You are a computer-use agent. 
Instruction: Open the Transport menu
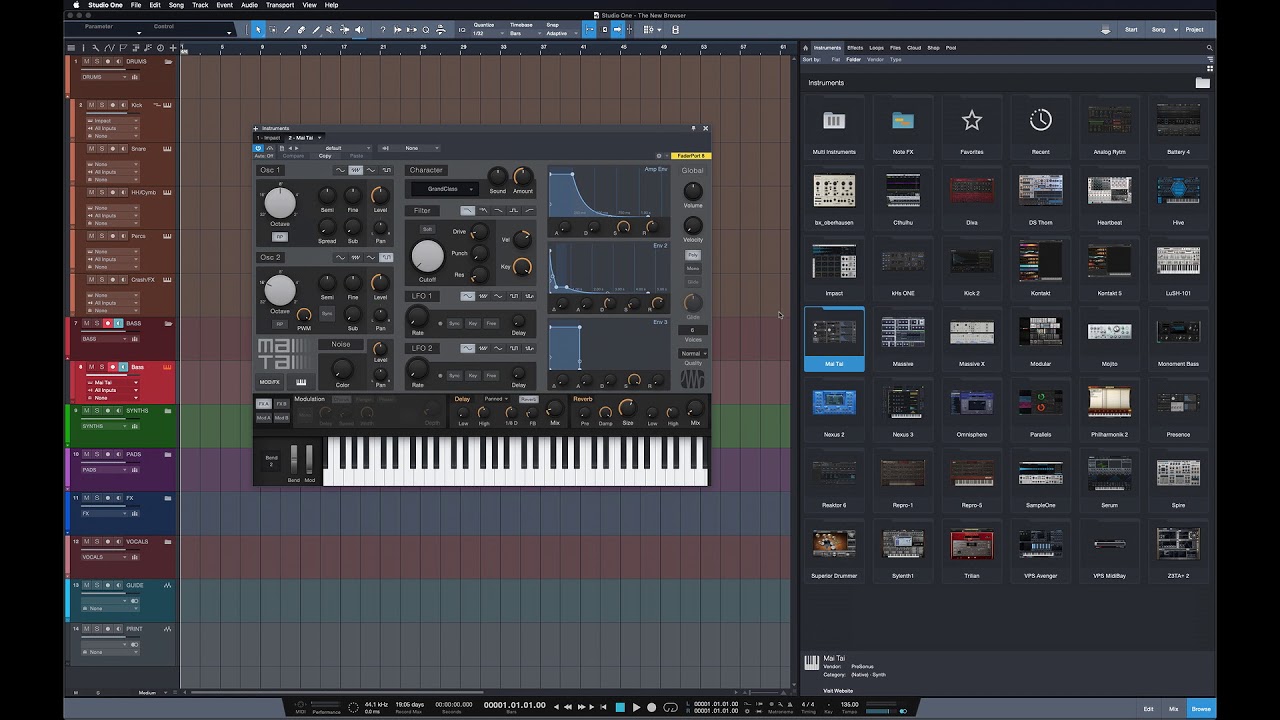pyautogui.click(x=280, y=5)
